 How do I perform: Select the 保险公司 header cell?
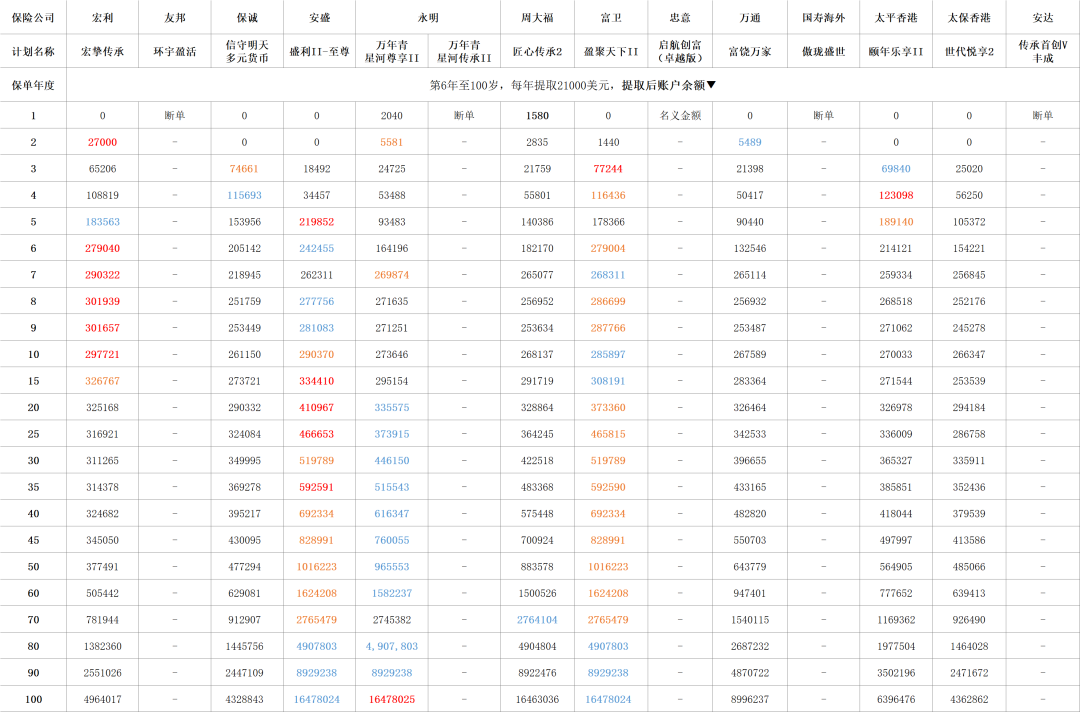[x=33, y=18]
